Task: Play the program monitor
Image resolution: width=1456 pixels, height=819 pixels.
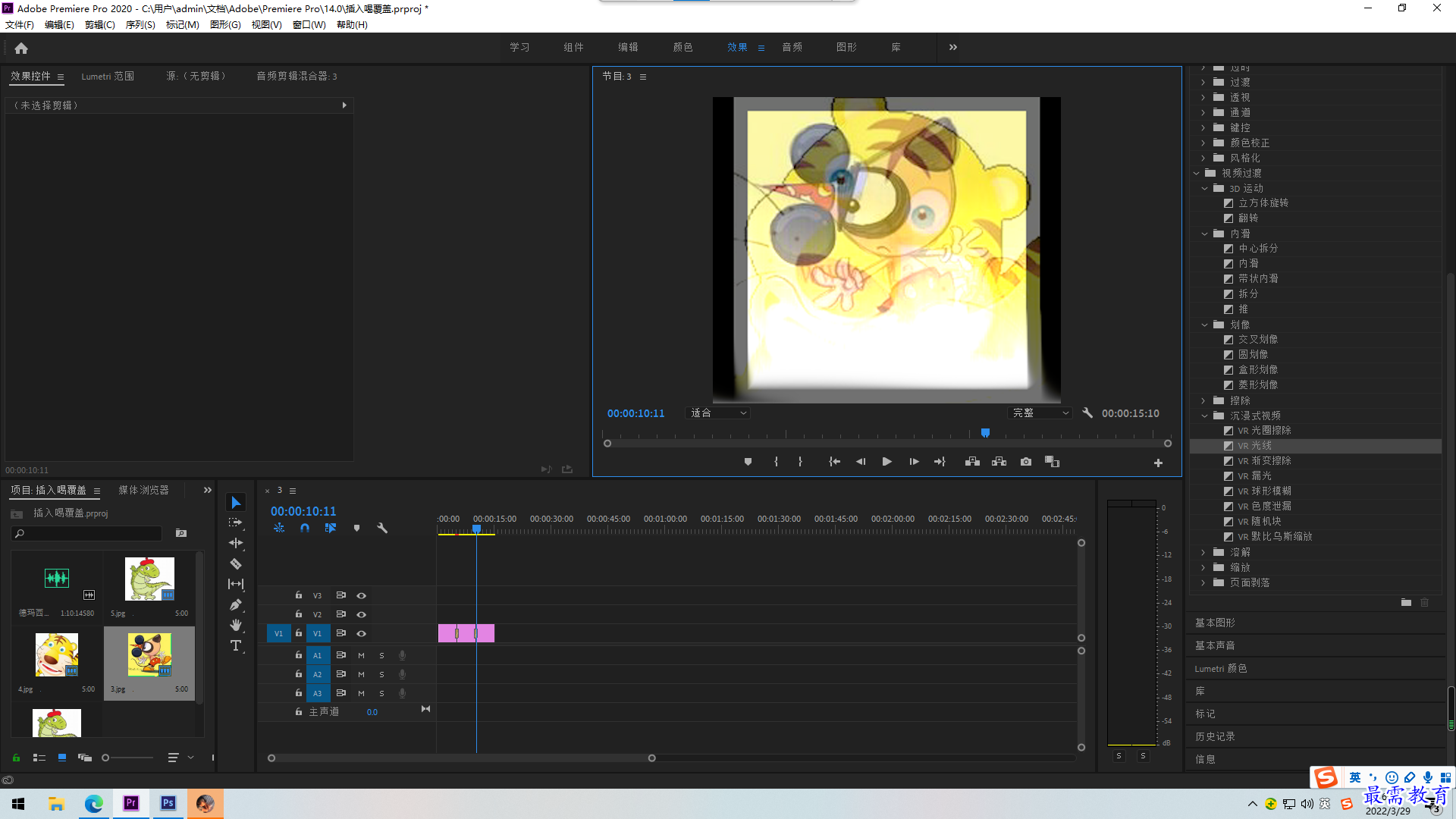Action: tap(886, 462)
